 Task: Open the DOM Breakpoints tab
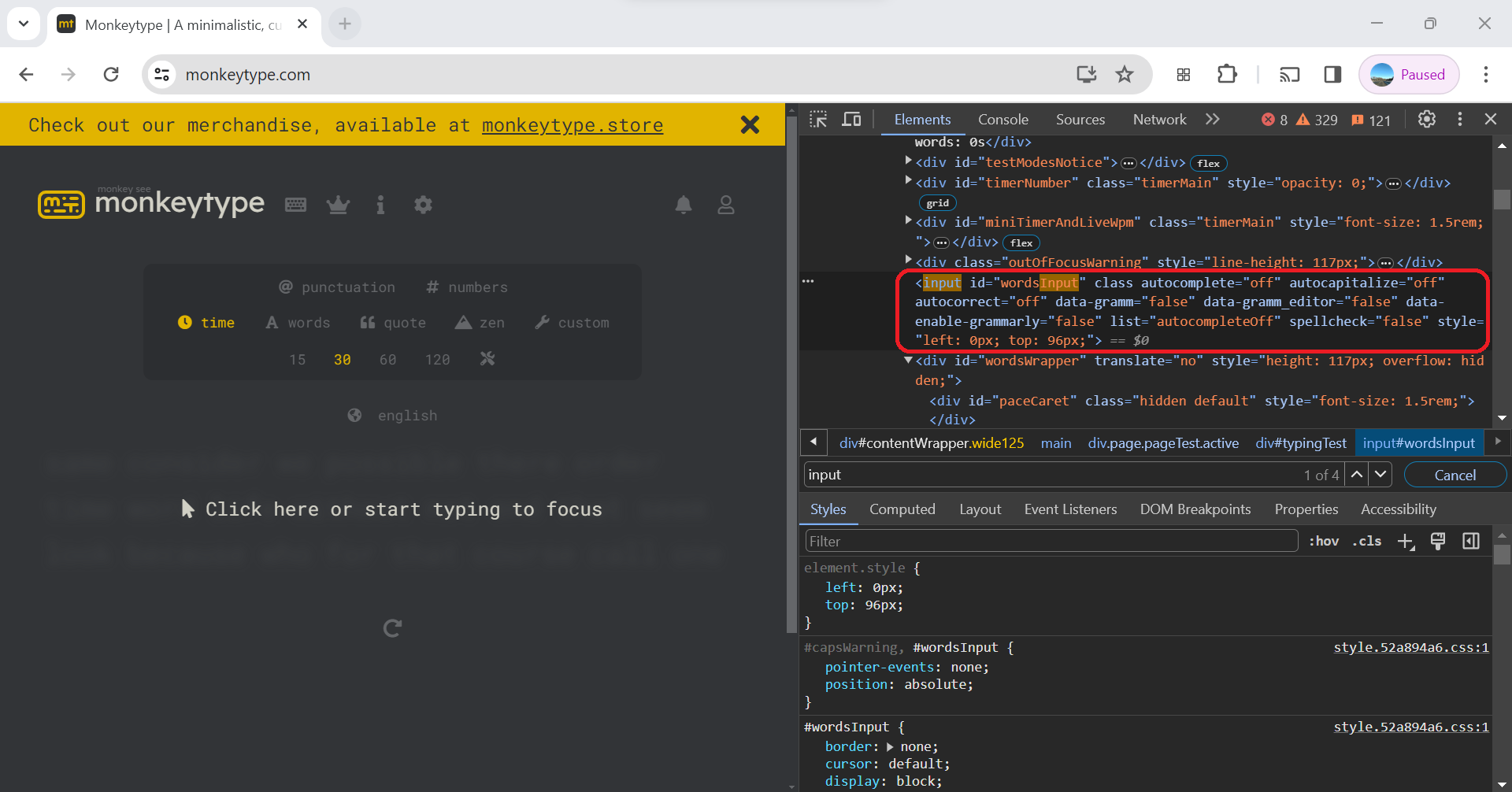click(x=1195, y=509)
